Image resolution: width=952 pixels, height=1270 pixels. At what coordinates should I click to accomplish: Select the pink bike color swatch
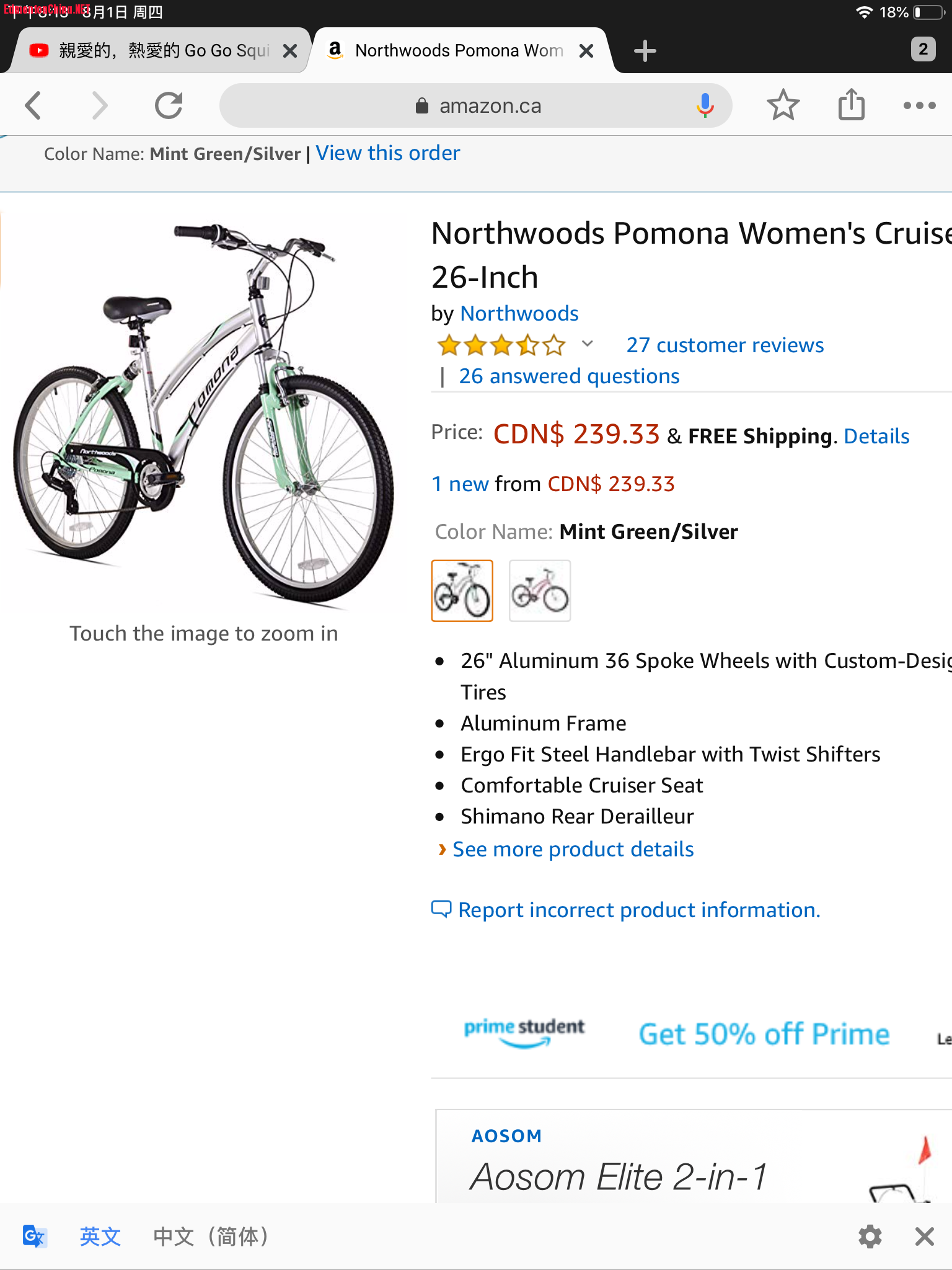pyautogui.click(x=540, y=590)
